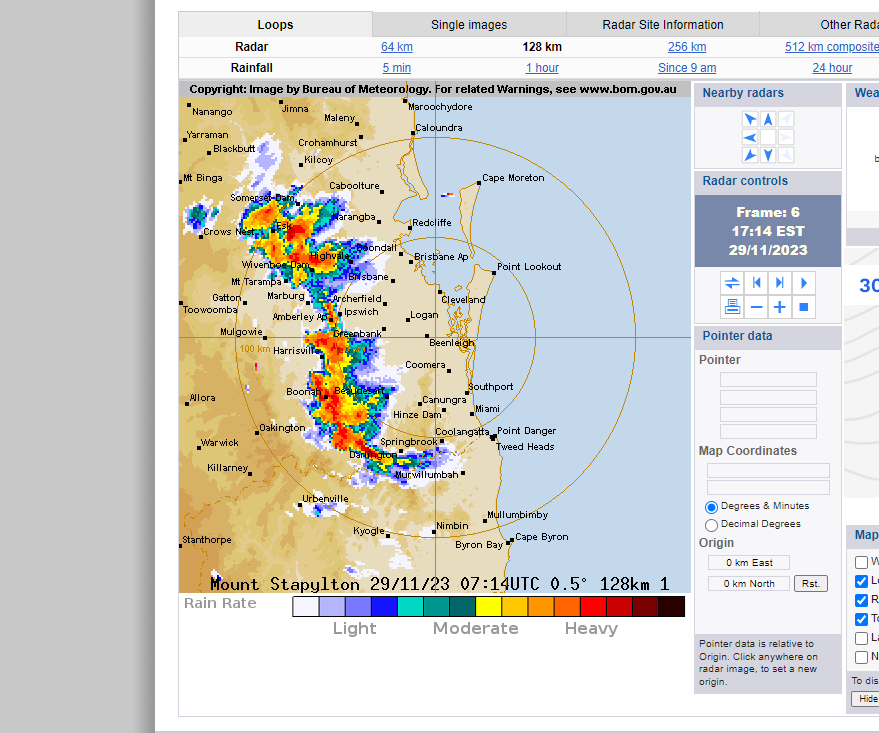This screenshot has height=733, width=879.
Task: Open the 5 min rainfall link
Action: coord(397,68)
